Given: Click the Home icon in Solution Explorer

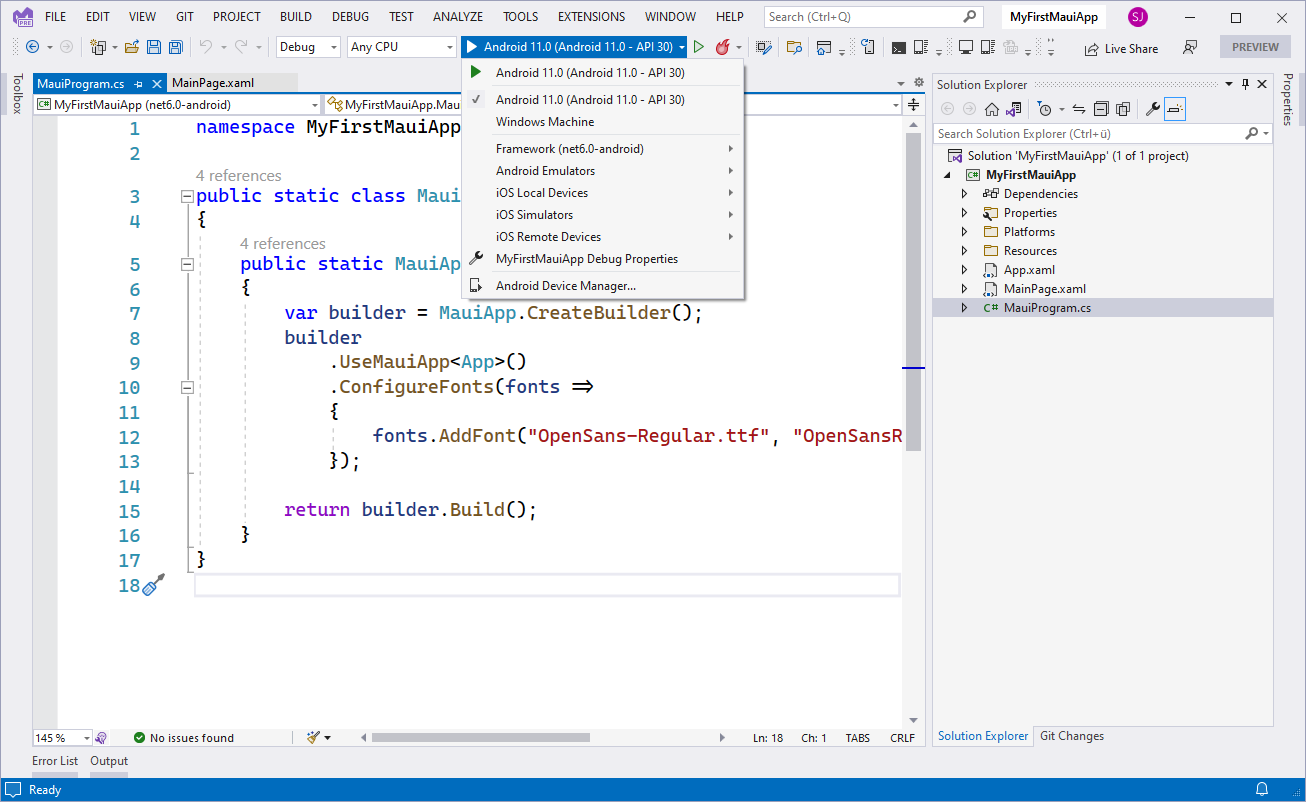Looking at the screenshot, I should 991,109.
